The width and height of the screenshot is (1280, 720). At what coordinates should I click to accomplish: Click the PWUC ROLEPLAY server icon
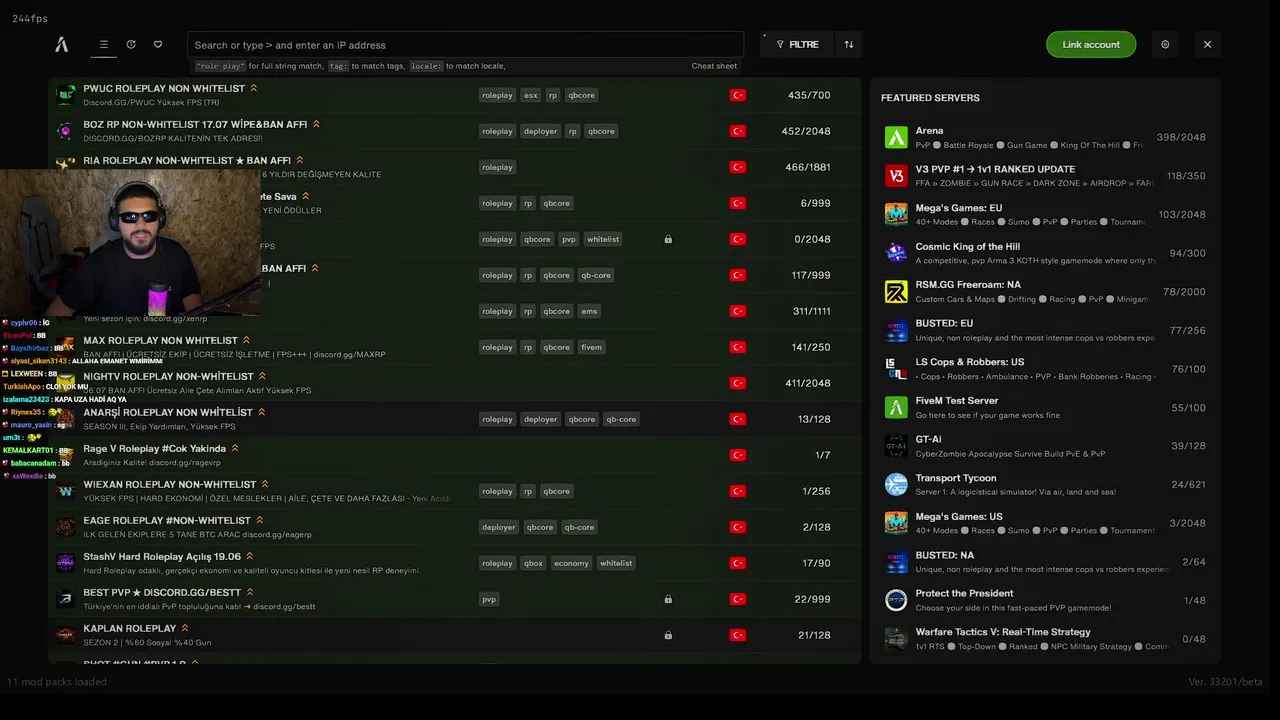tap(65, 95)
